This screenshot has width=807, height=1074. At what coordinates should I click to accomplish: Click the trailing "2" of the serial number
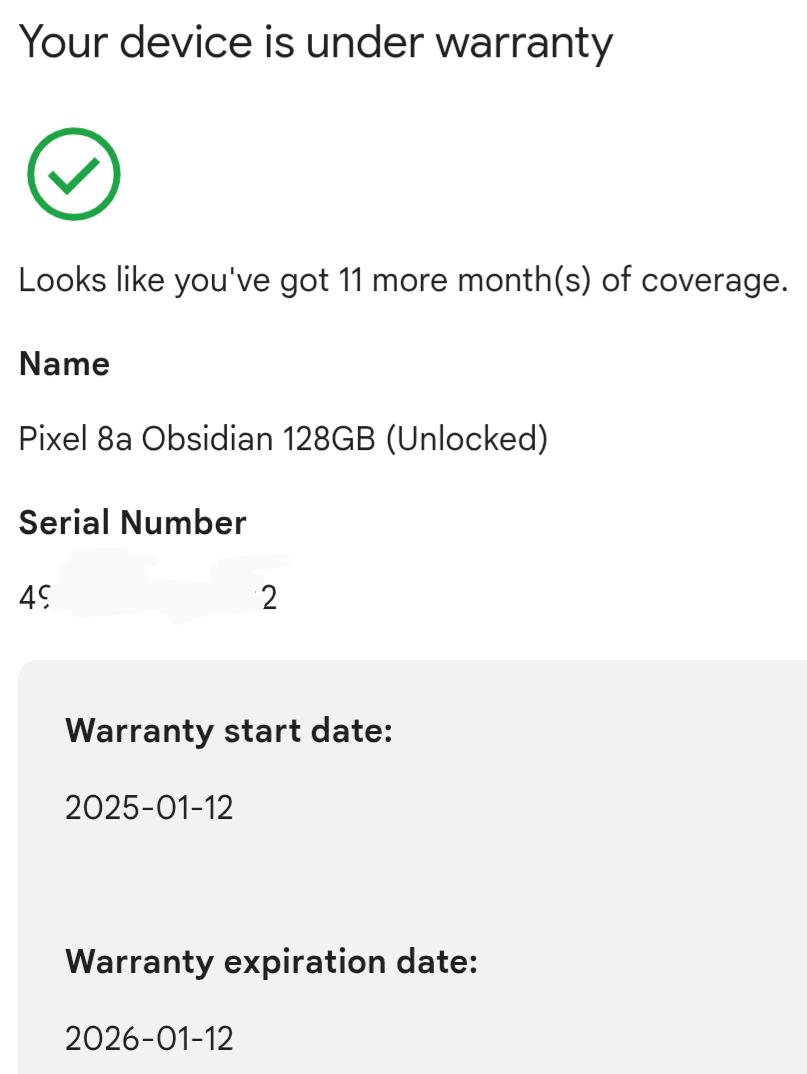pos(269,599)
